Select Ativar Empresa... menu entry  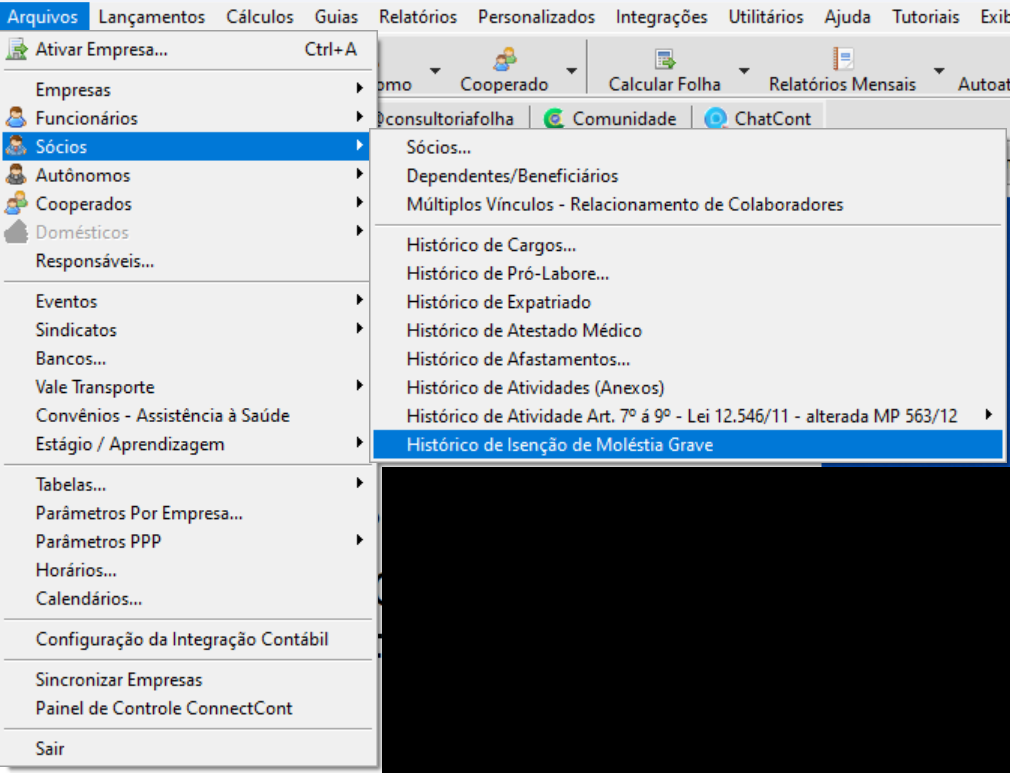pyautogui.click(x=187, y=50)
